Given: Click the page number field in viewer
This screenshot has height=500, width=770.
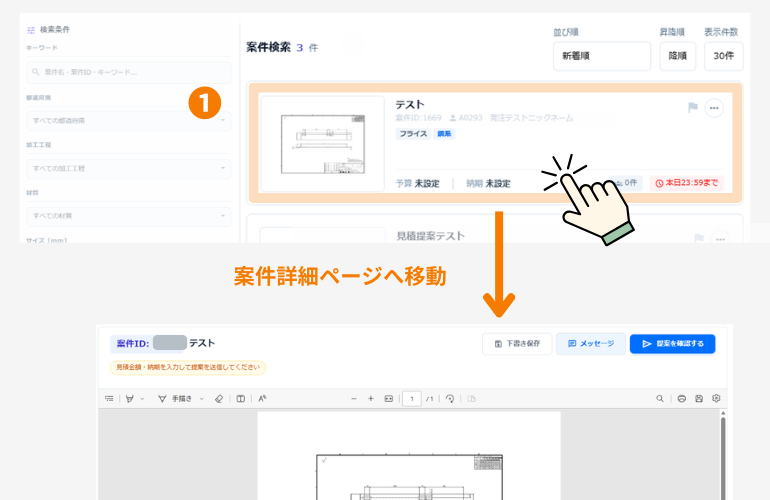Looking at the screenshot, I should pos(412,399).
